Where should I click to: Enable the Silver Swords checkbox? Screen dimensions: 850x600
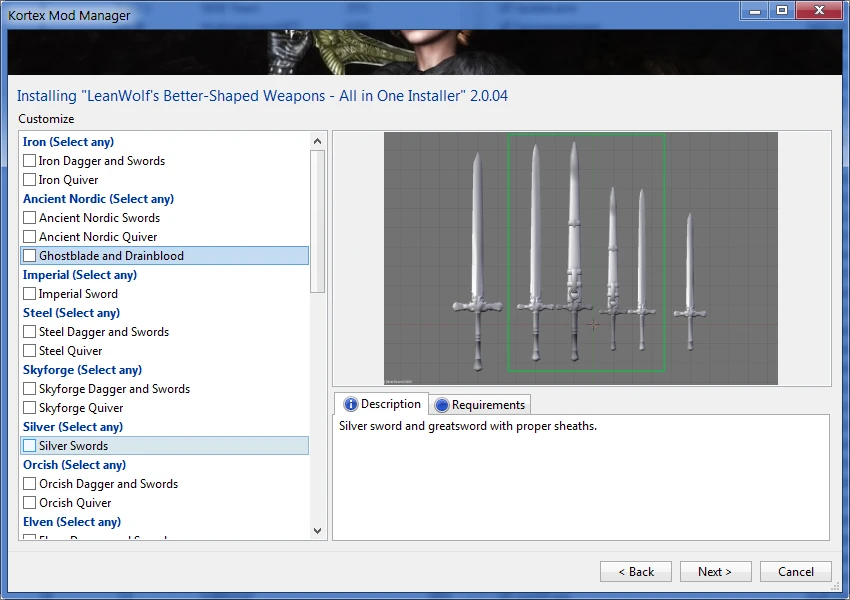[30, 446]
